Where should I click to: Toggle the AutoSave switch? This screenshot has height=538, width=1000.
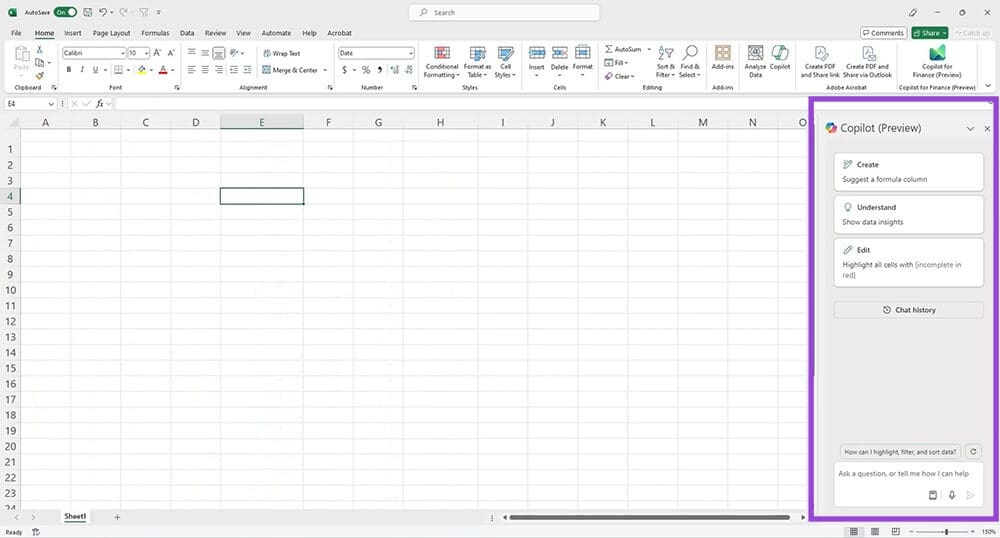click(65, 12)
